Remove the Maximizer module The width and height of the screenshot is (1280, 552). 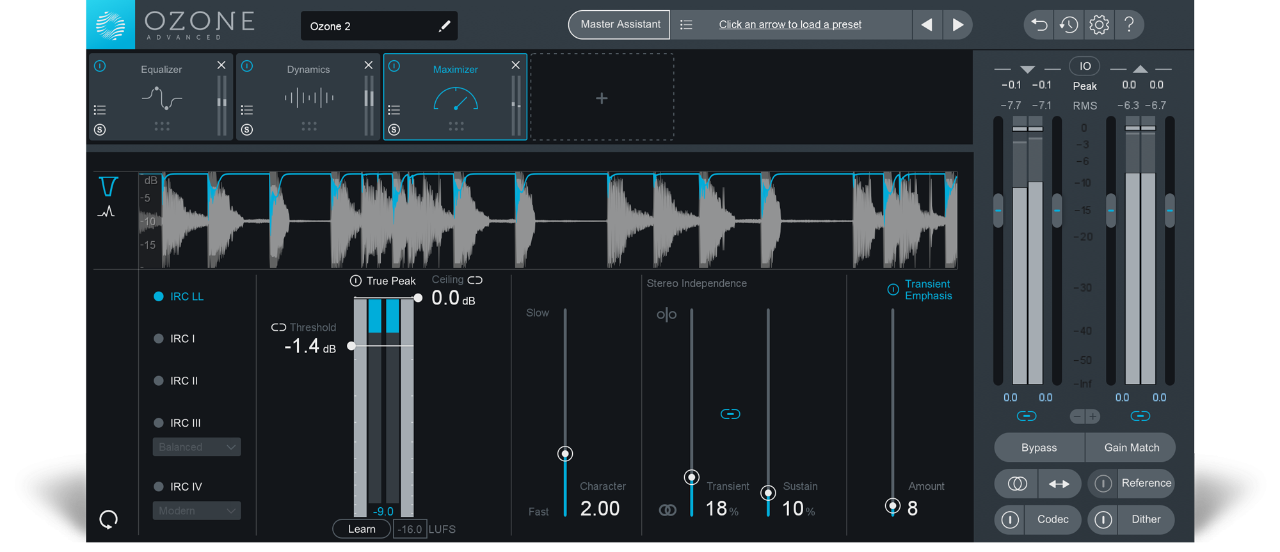[516, 65]
